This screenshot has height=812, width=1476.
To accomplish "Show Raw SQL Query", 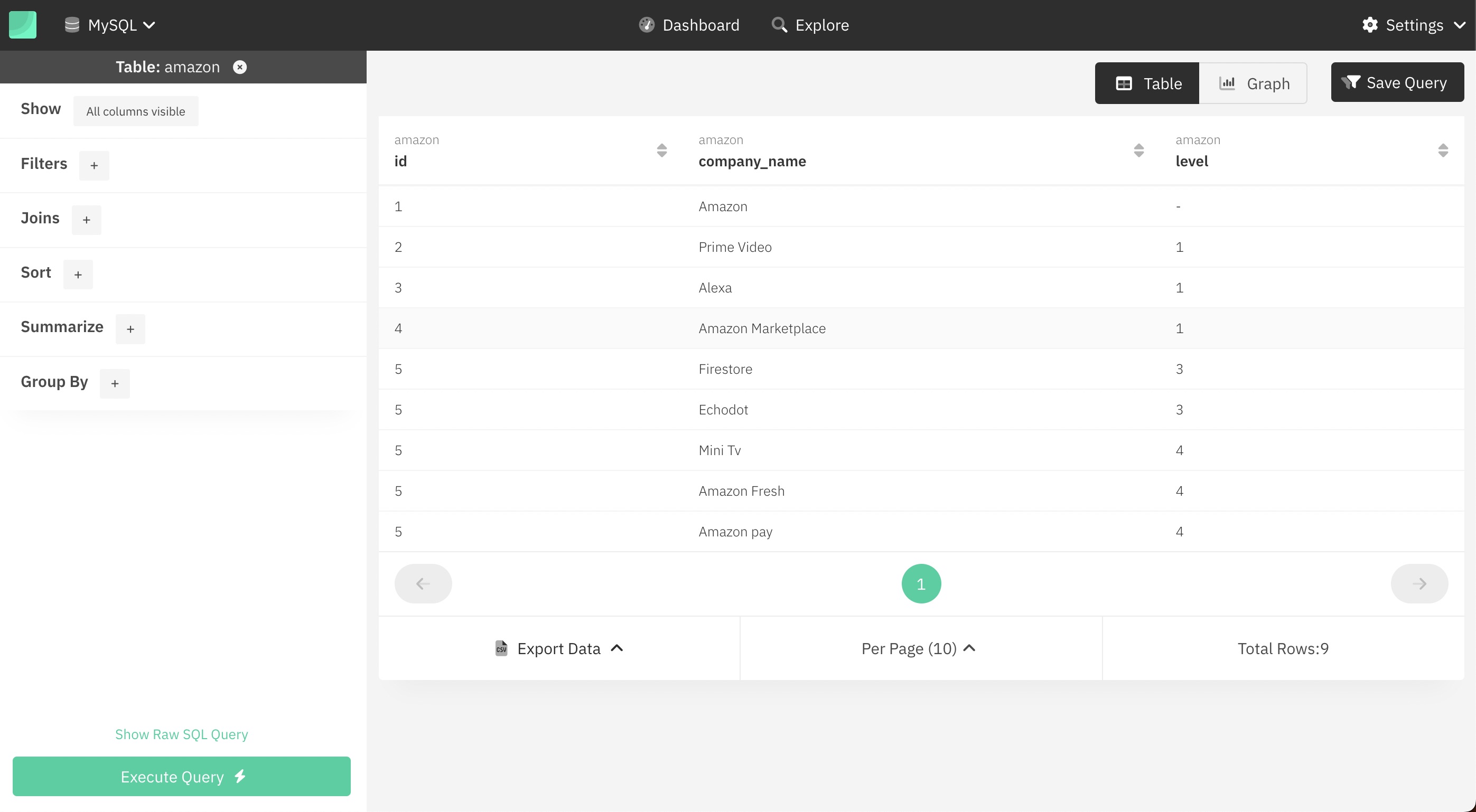I will coord(182,734).
